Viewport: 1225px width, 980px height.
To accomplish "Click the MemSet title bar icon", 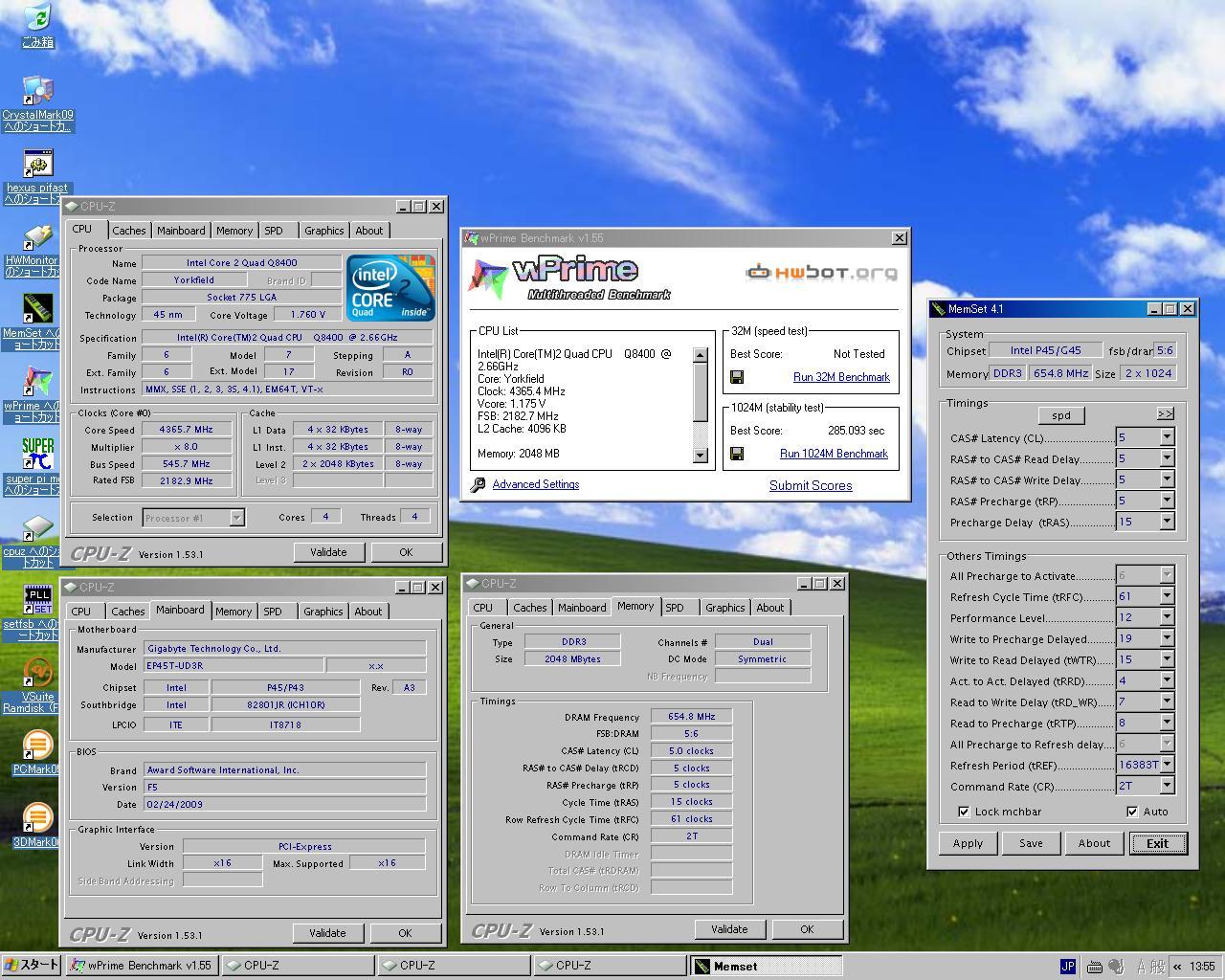I will pyautogui.click(x=938, y=309).
